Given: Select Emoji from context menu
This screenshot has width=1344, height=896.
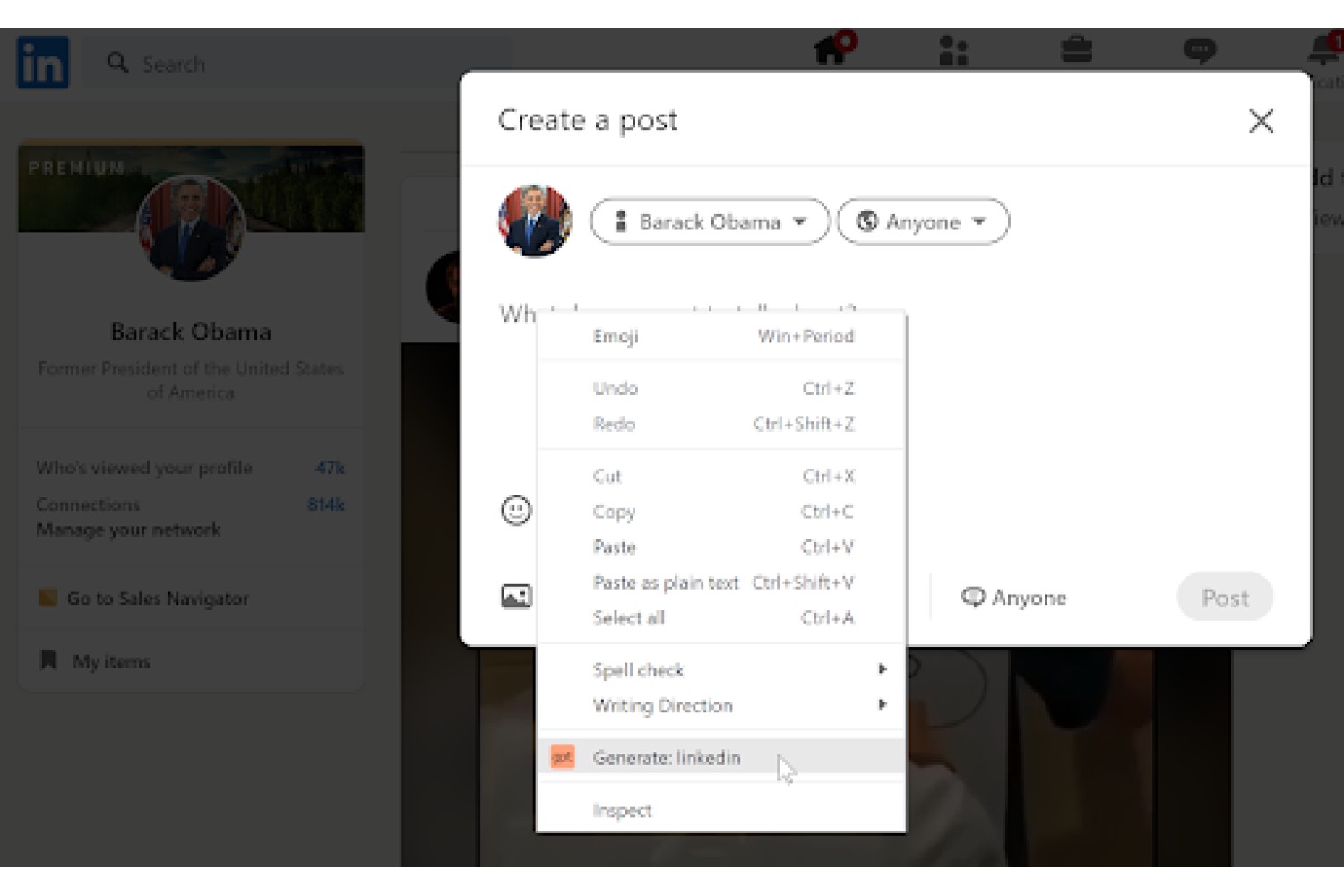Looking at the screenshot, I should (x=721, y=336).
